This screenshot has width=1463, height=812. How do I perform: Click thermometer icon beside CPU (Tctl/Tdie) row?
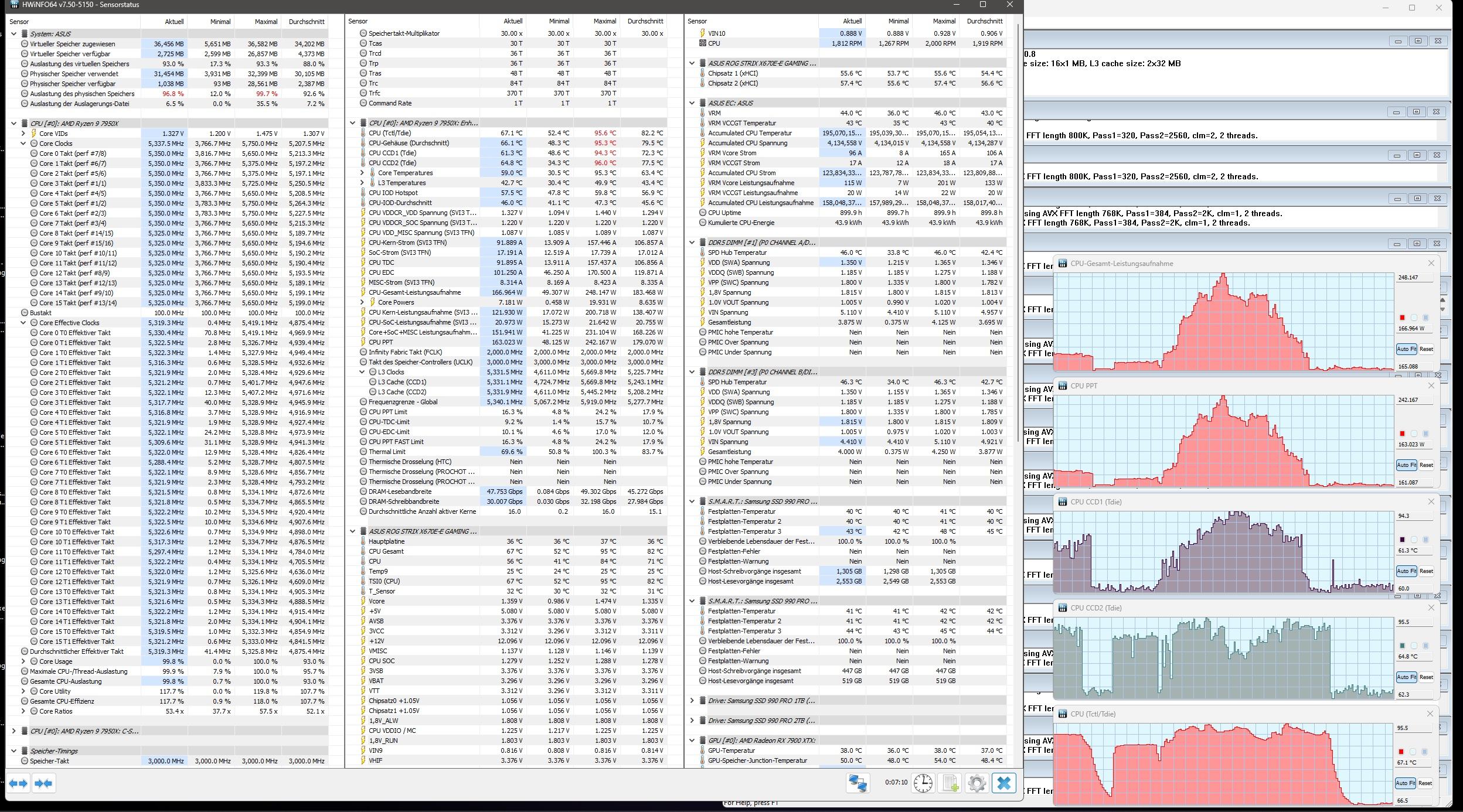363,133
